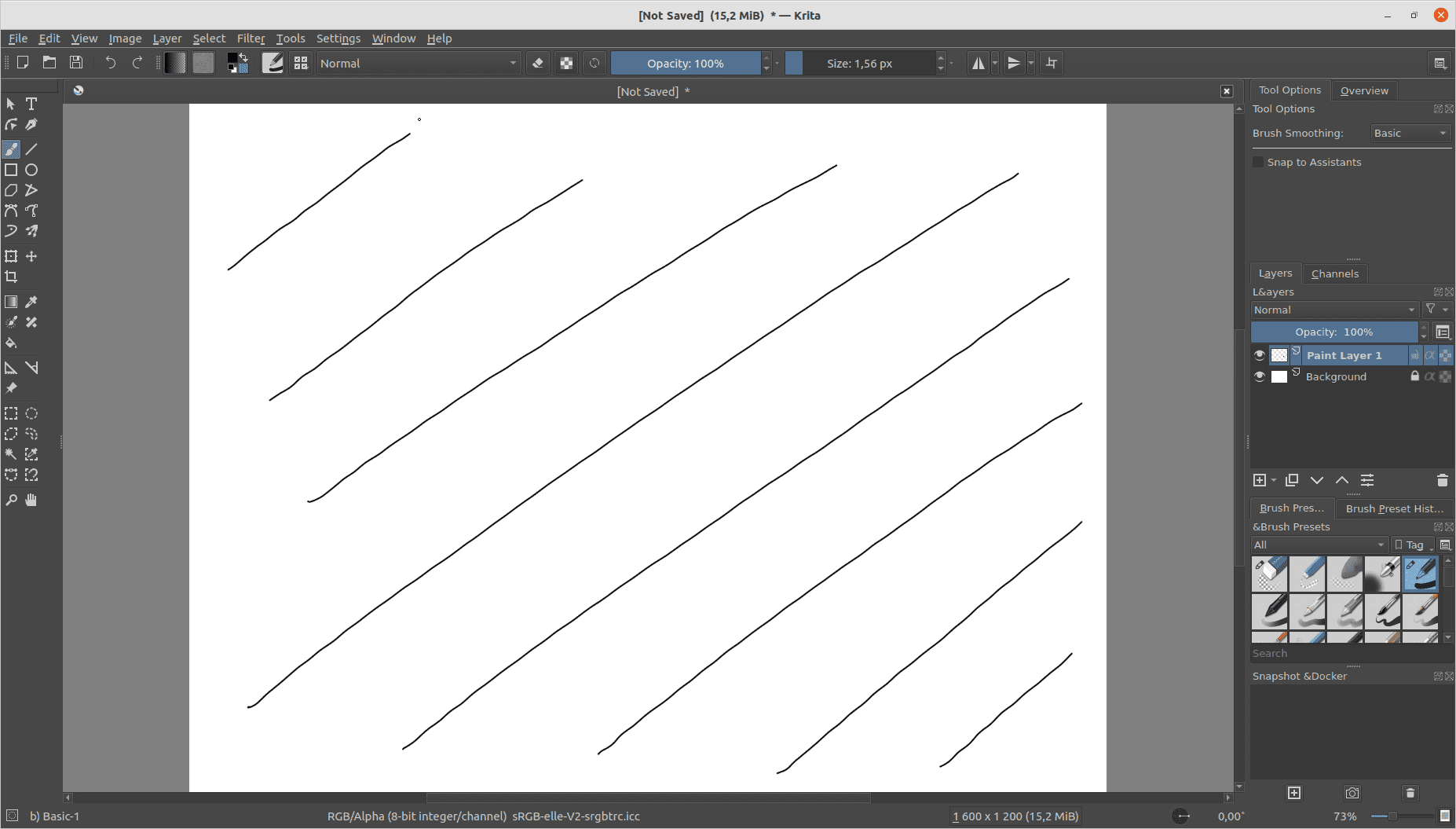Select the Zoom tool

click(x=11, y=501)
